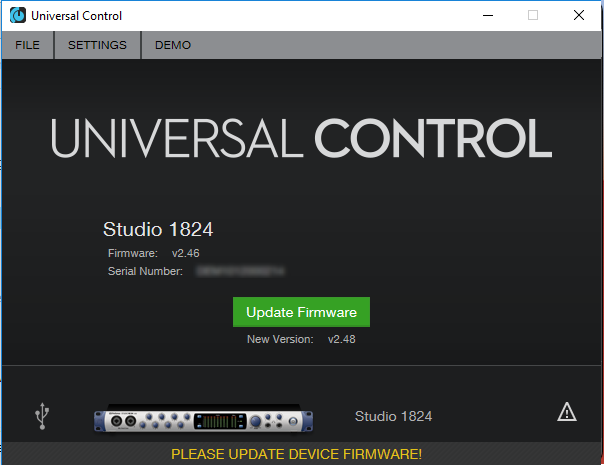605x465 pixels.
Task: Select the Studio 1824 device image
Action: click(x=203, y=419)
